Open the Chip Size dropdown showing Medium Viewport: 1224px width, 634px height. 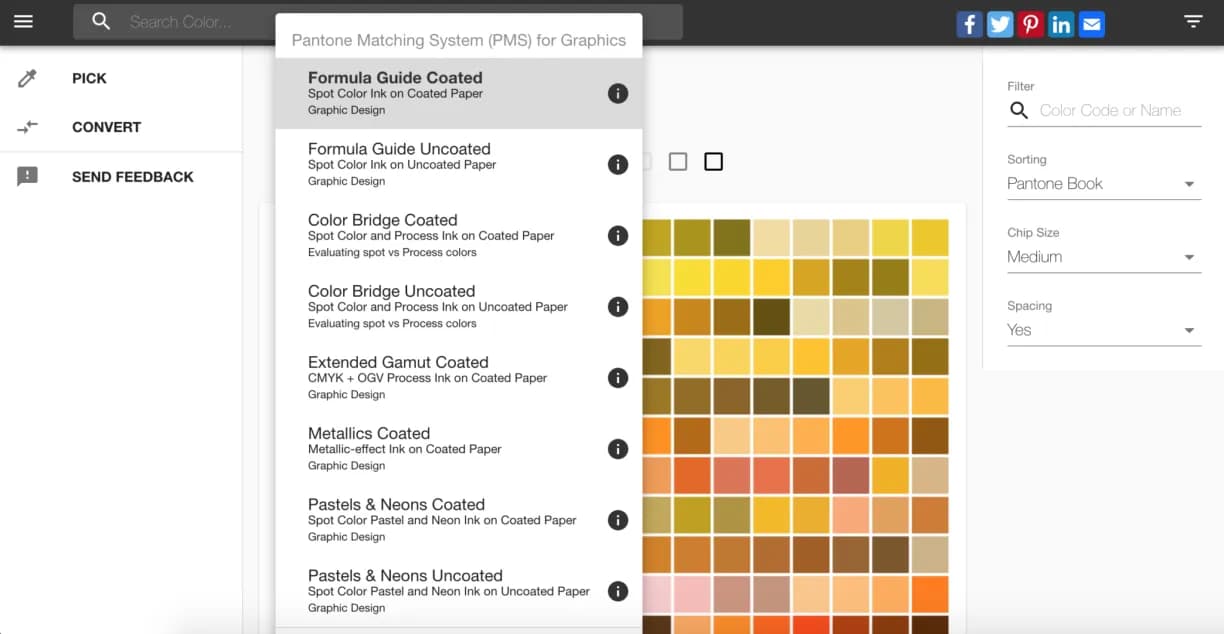click(x=1104, y=257)
